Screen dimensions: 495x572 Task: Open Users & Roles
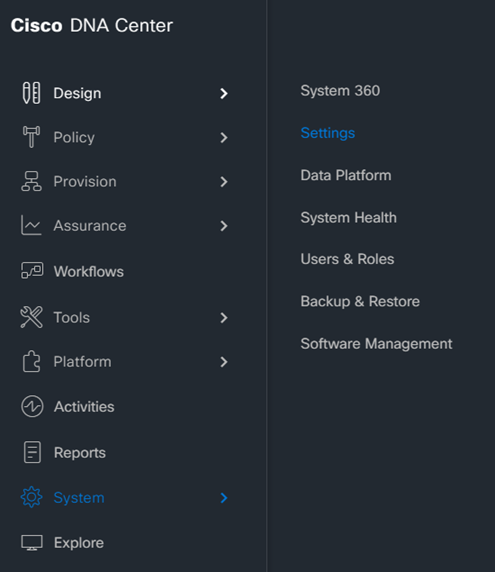point(347,259)
